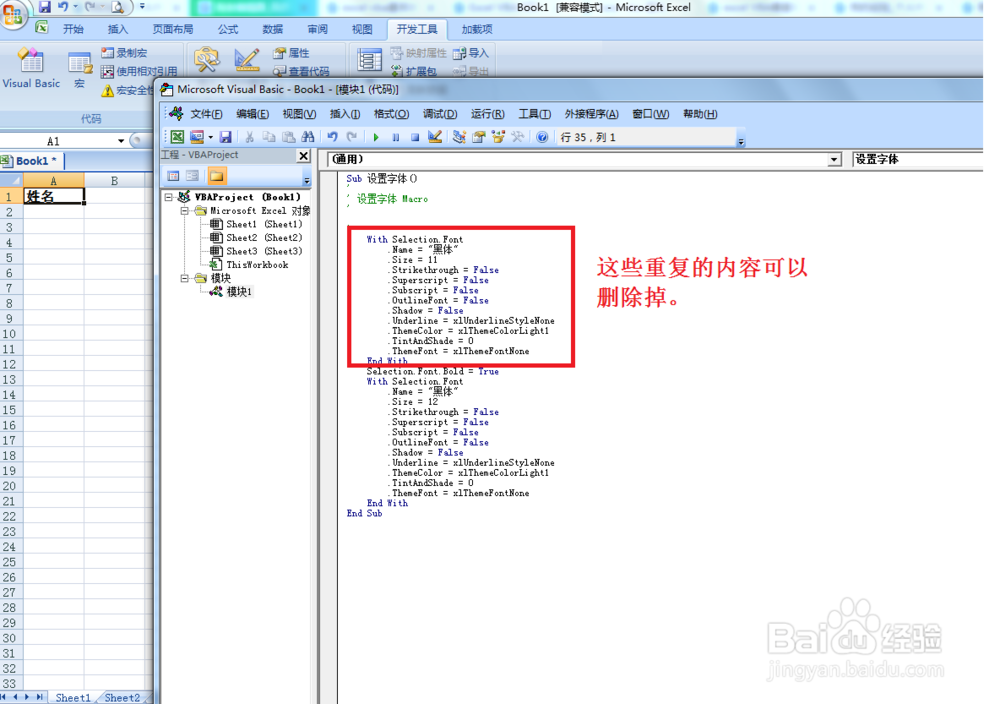The width and height of the screenshot is (1000, 704).
Task: Open the 数据 ribbon tab
Action: click(272, 29)
